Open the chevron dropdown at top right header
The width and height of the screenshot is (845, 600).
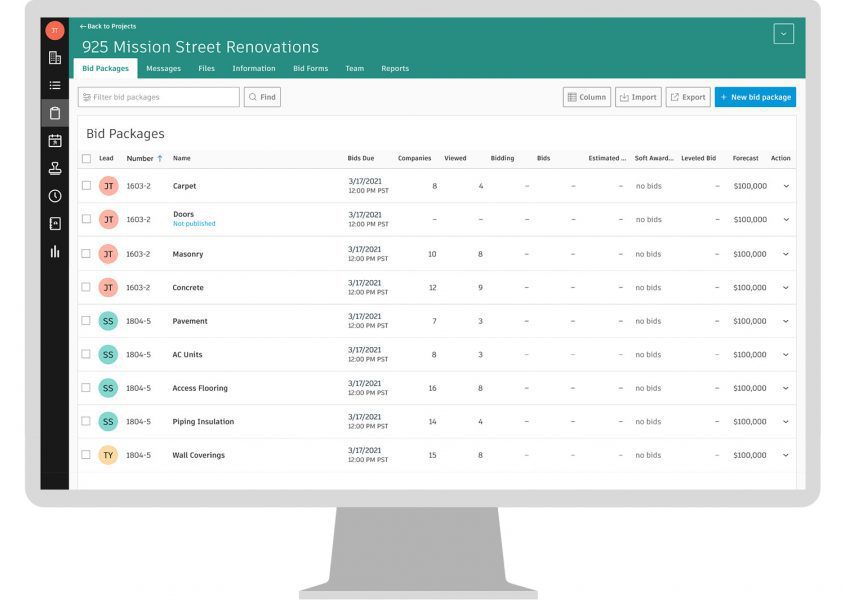click(784, 33)
